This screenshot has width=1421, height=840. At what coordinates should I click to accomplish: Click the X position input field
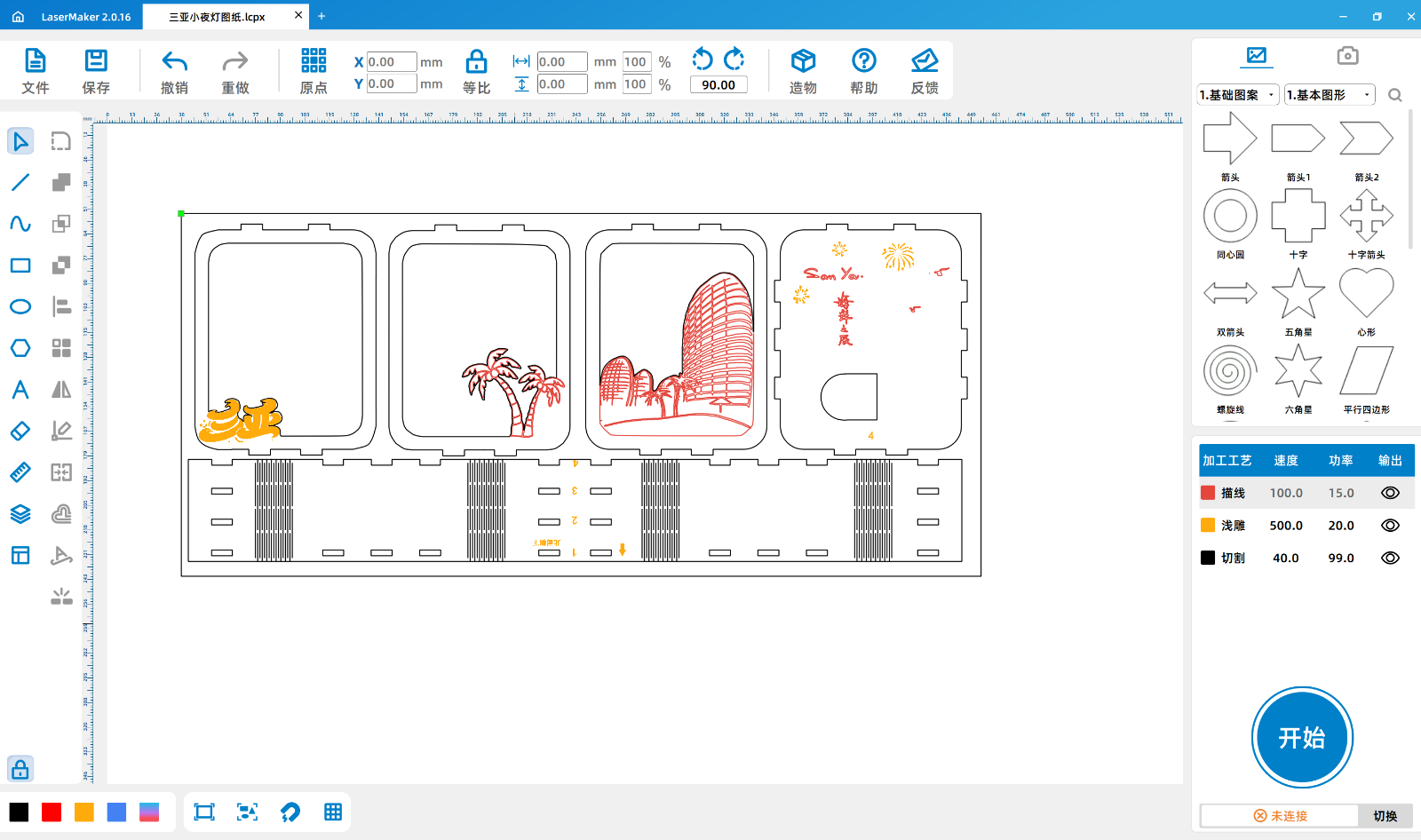pos(392,61)
